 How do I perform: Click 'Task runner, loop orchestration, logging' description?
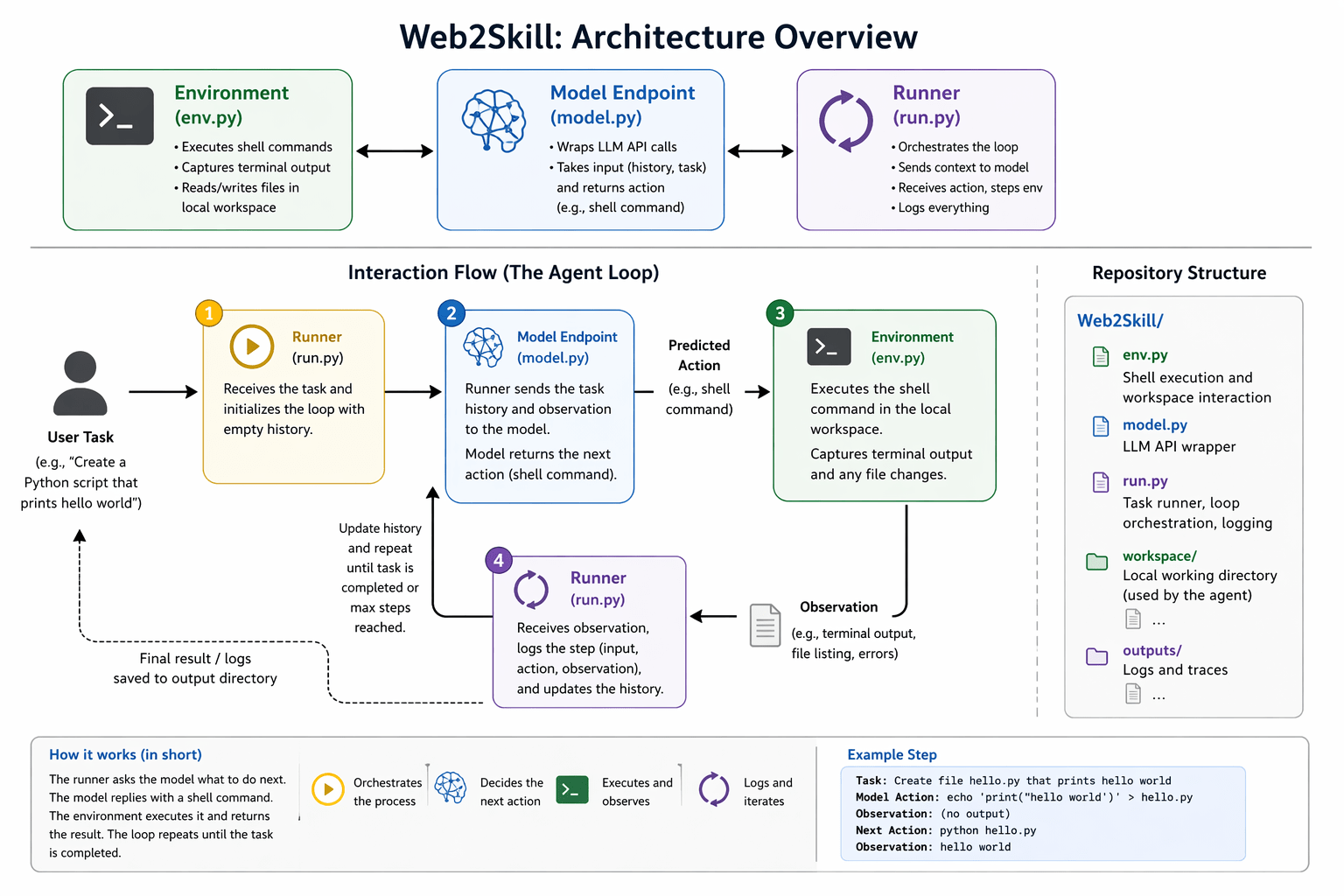[1198, 513]
